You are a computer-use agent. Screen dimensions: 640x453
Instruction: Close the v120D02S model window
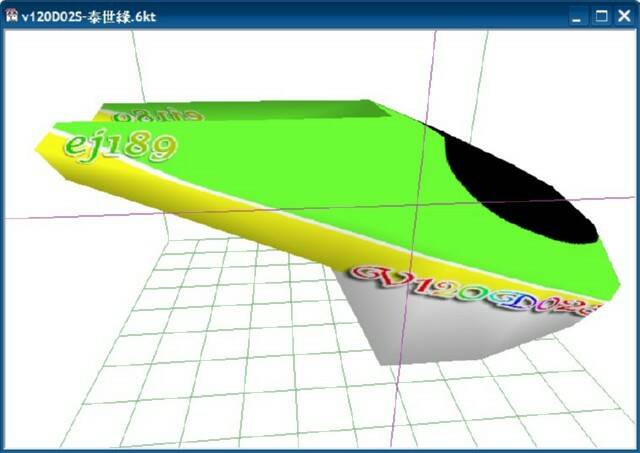624,16
